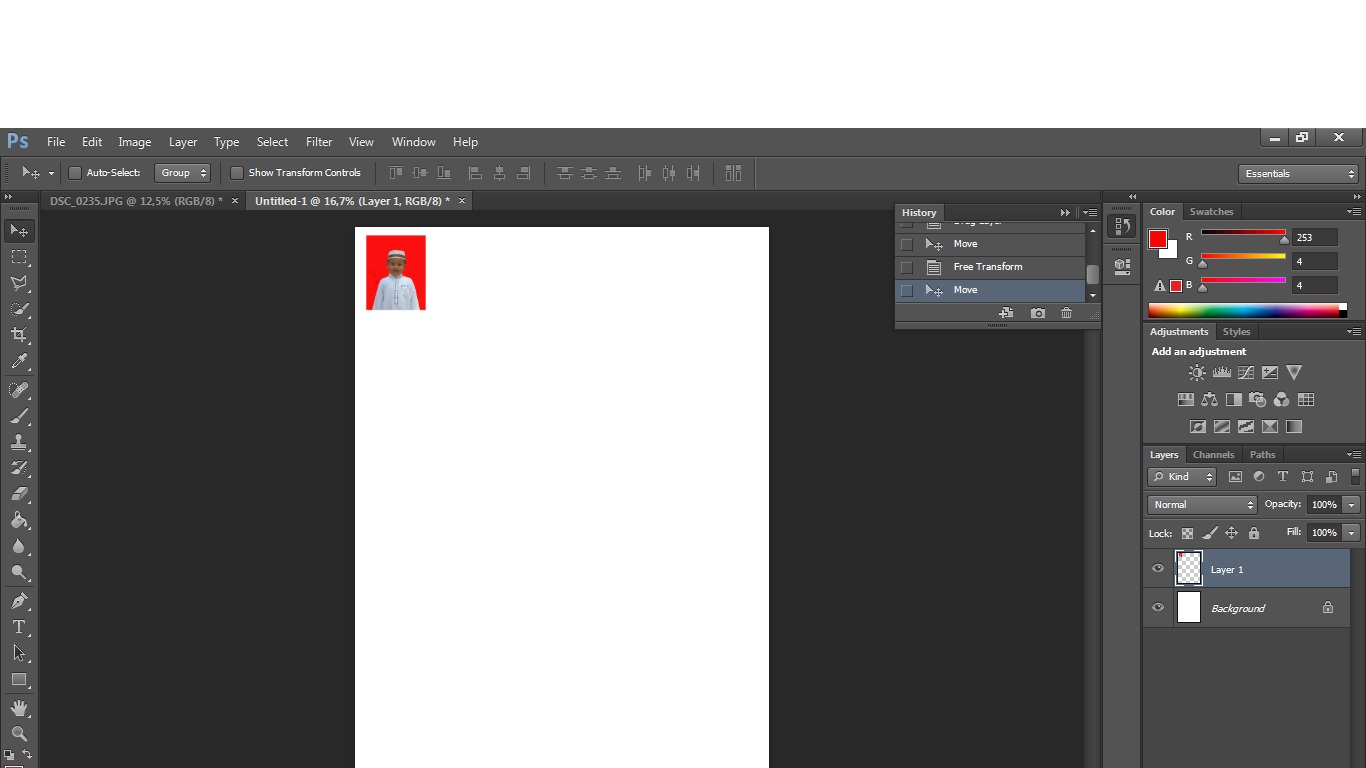Open the Opacity slider dropdown arrow
The width and height of the screenshot is (1366, 768).
1352,505
